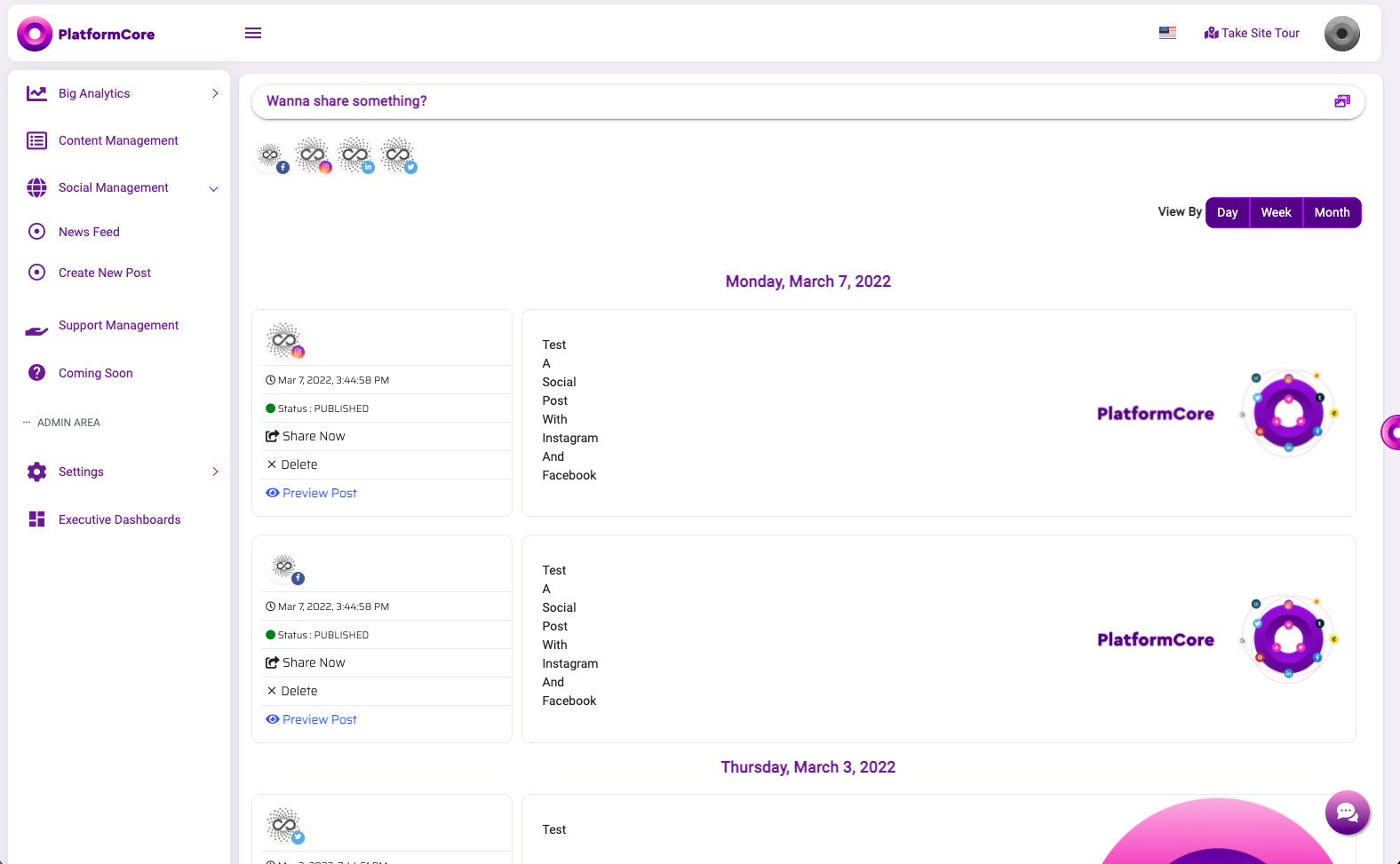Delete the Facebook post
Viewport: 1400px width, 864px height.
click(x=292, y=691)
